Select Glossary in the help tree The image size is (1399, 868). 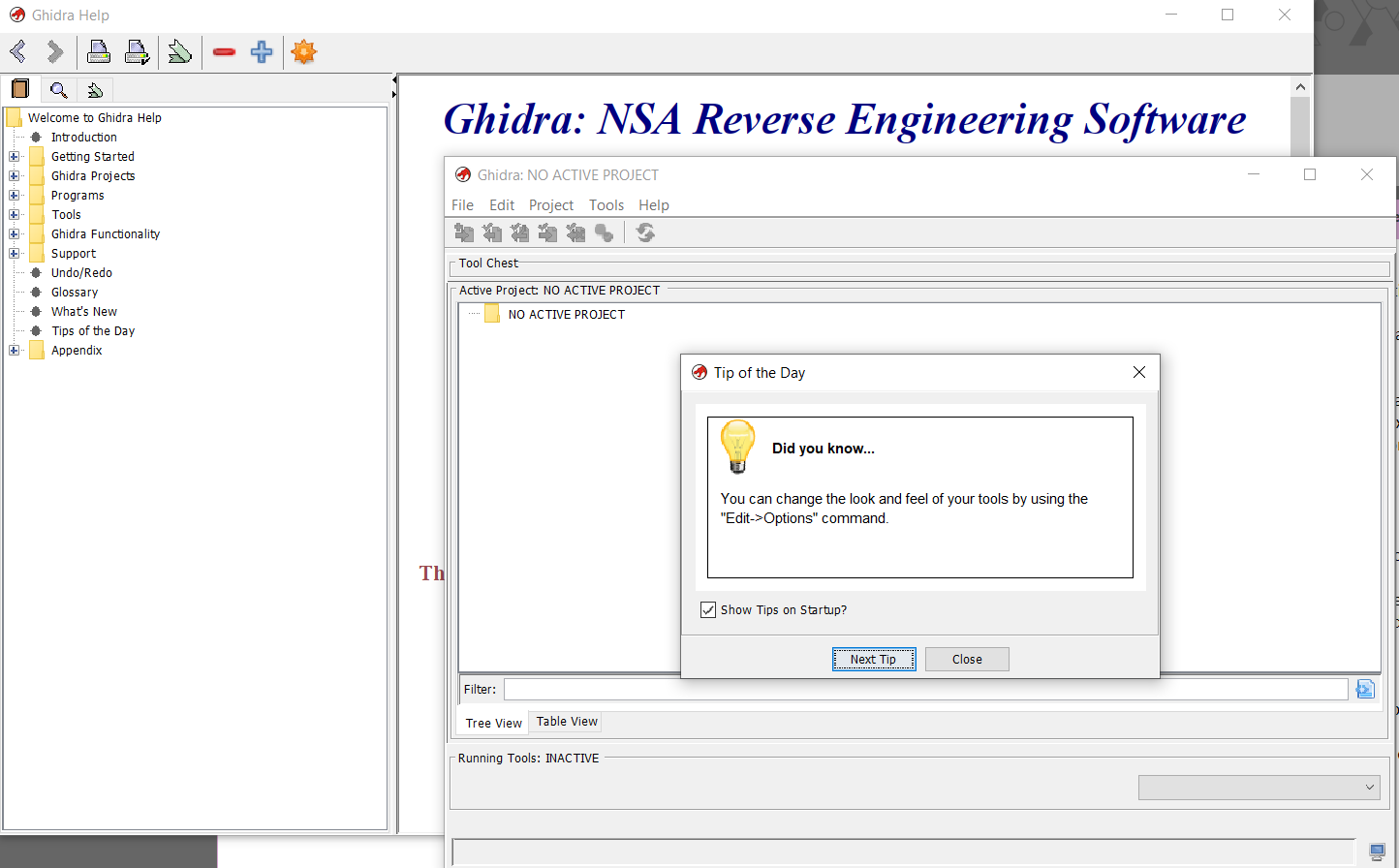pos(75,292)
